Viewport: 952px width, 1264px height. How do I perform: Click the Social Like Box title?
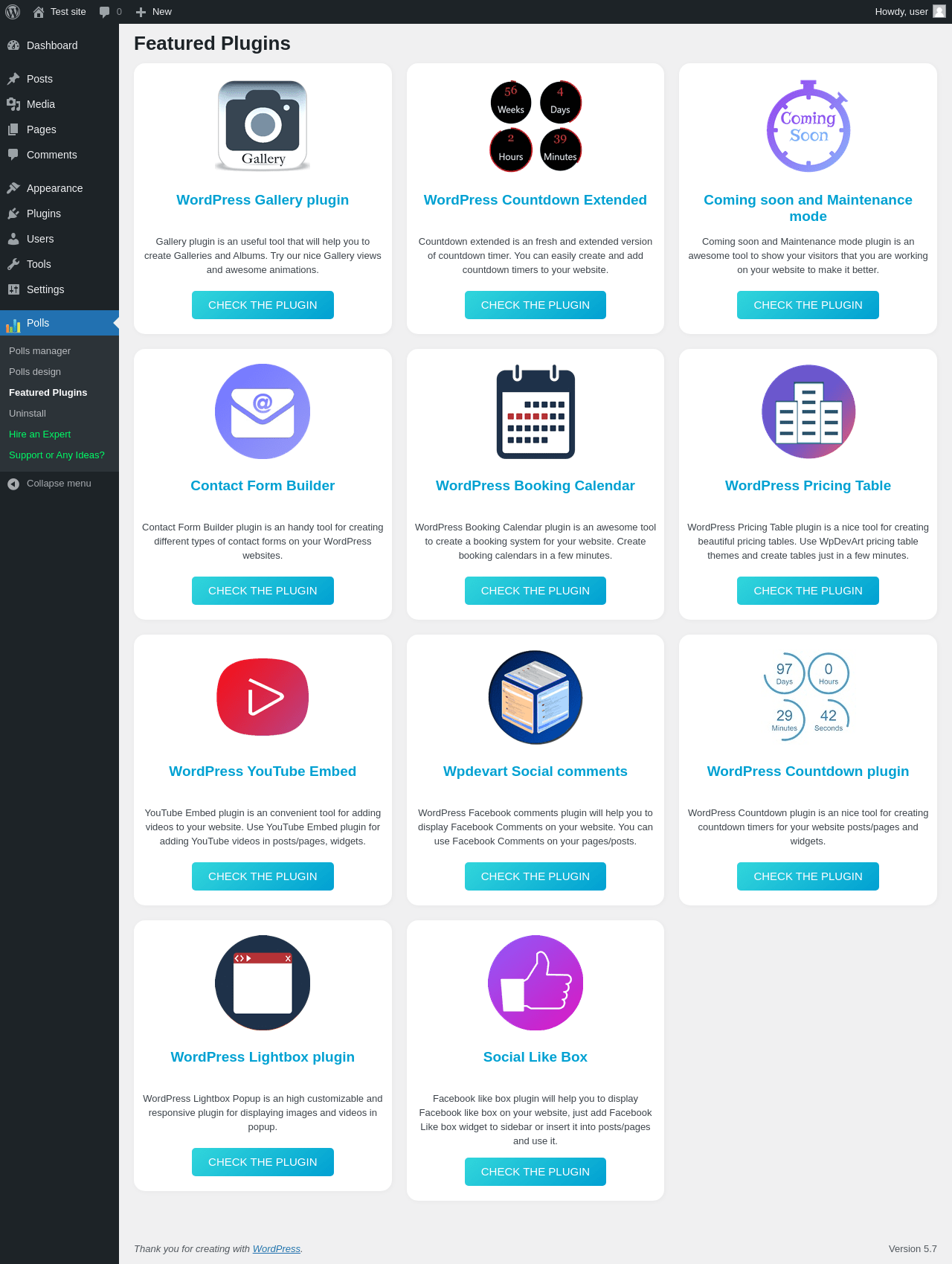pyautogui.click(x=535, y=1057)
